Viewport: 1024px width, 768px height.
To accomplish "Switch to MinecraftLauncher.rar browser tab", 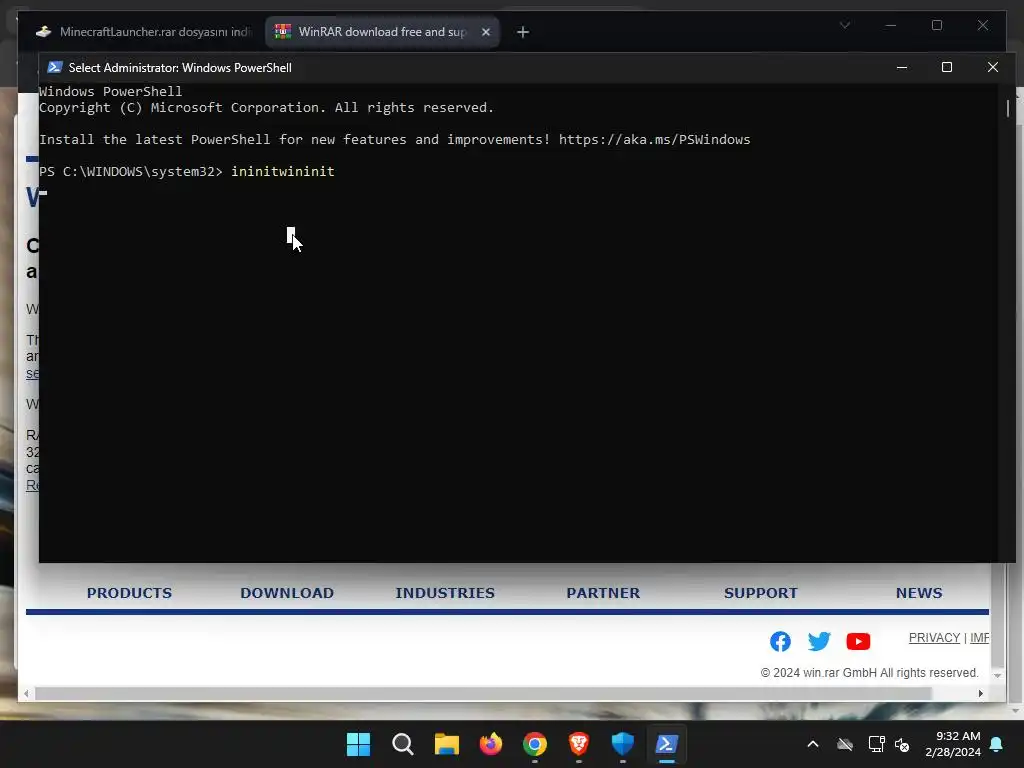I will (x=144, y=31).
